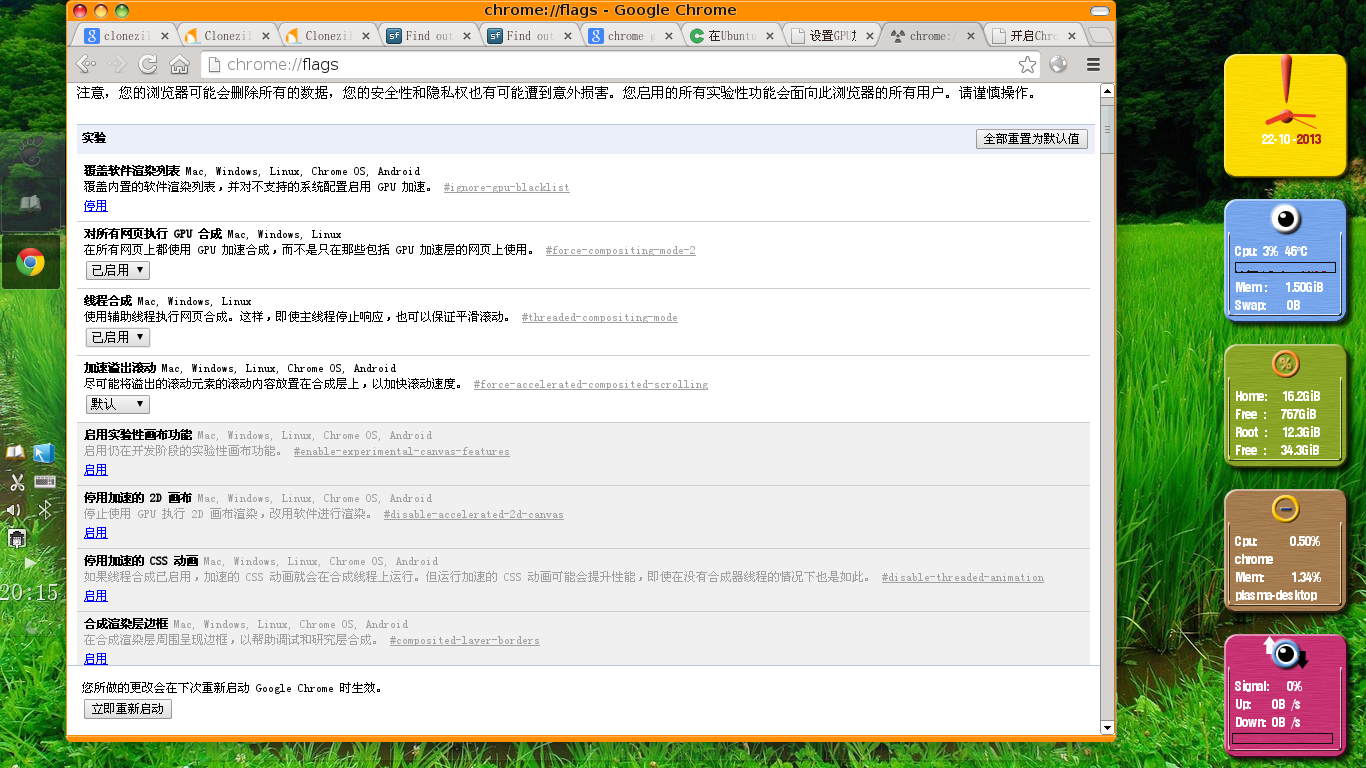The image size is (1366, 768).
Task: Switch to the 设置GPU tab
Action: (832, 36)
